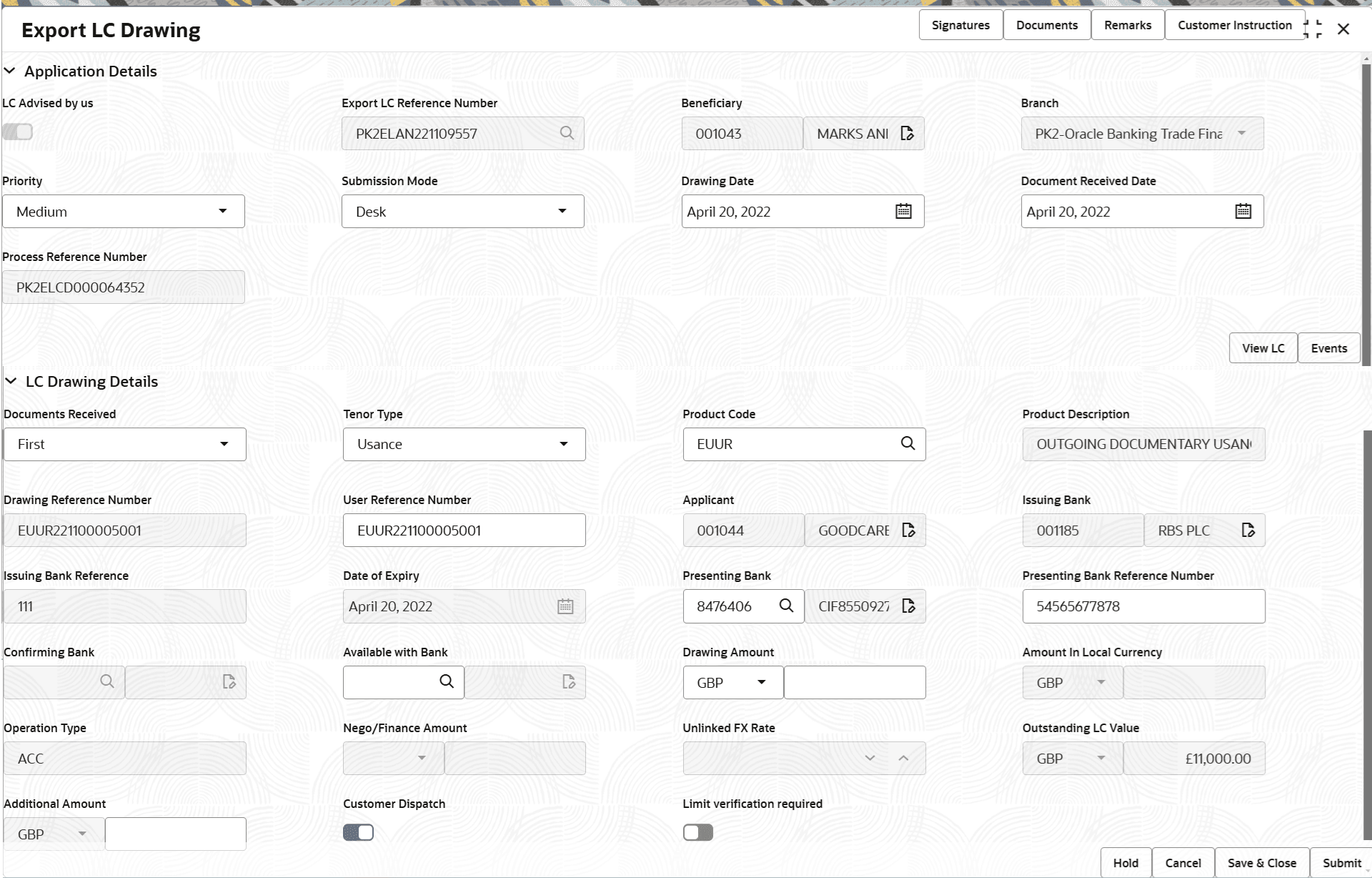Turn on Customer Dispatch
This screenshot has width=1372, height=878.
[x=358, y=832]
